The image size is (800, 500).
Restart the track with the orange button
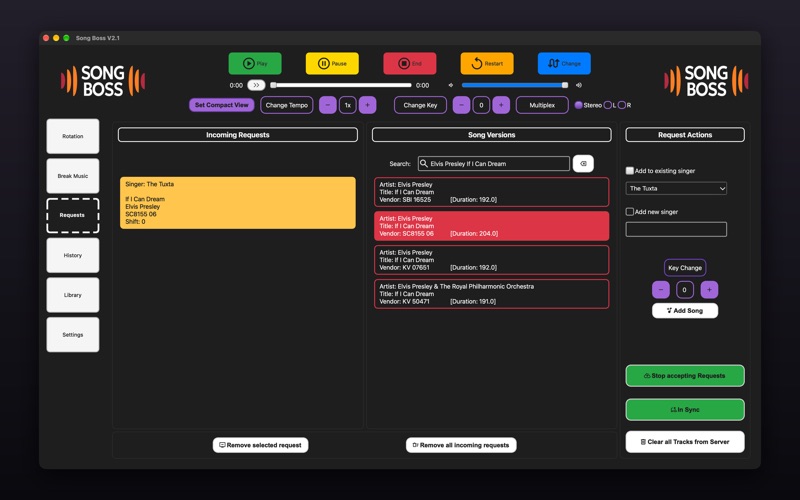coord(487,63)
